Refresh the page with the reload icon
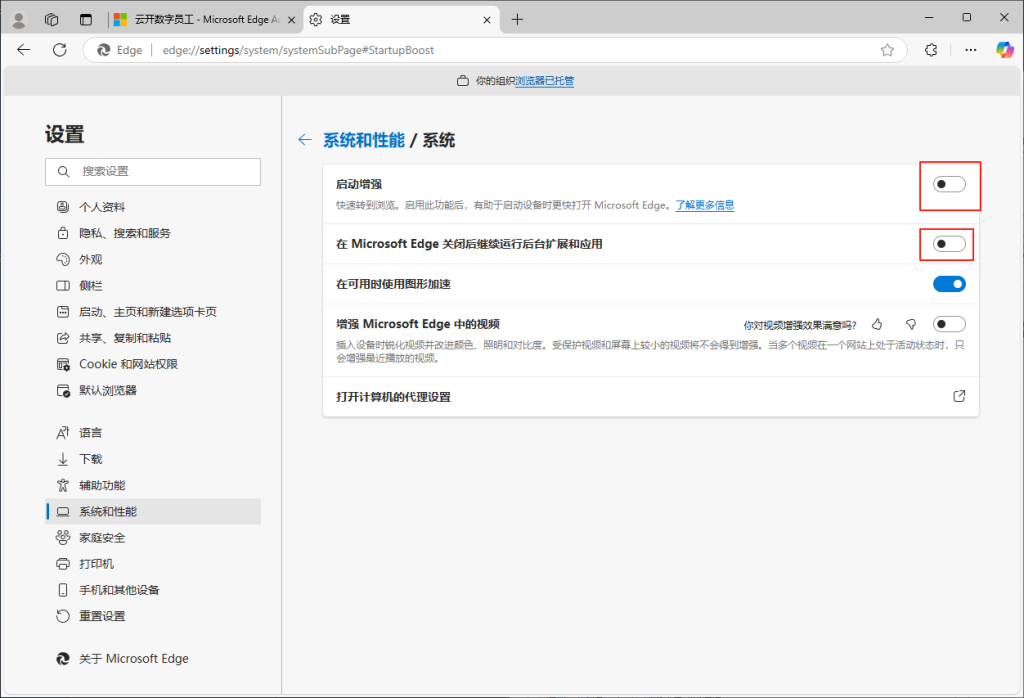1024x698 pixels. click(x=59, y=50)
